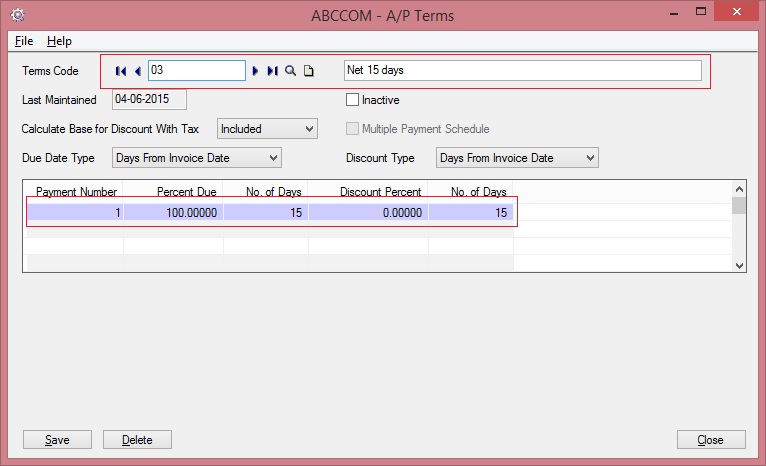
Task: Go to first Terms Code record
Action: (x=121, y=71)
